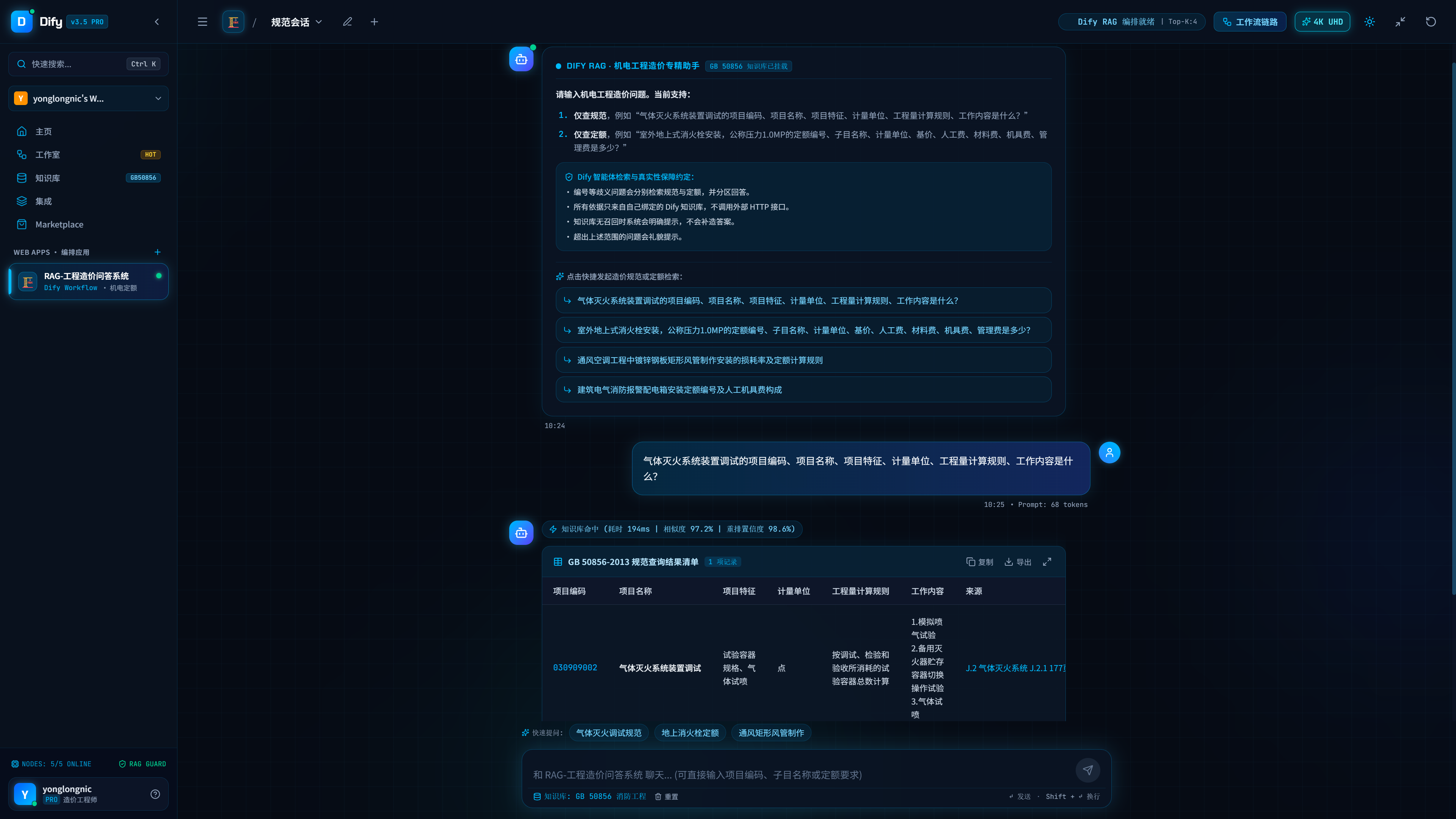This screenshot has width=1456, height=819.
Task: Click the bot avatar beside the result table
Action: click(x=521, y=533)
